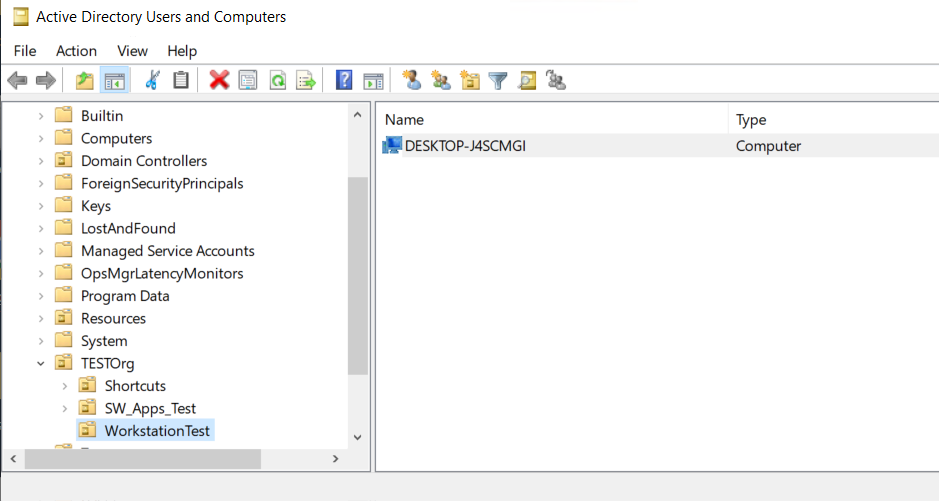Open the View menu

(x=132, y=51)
